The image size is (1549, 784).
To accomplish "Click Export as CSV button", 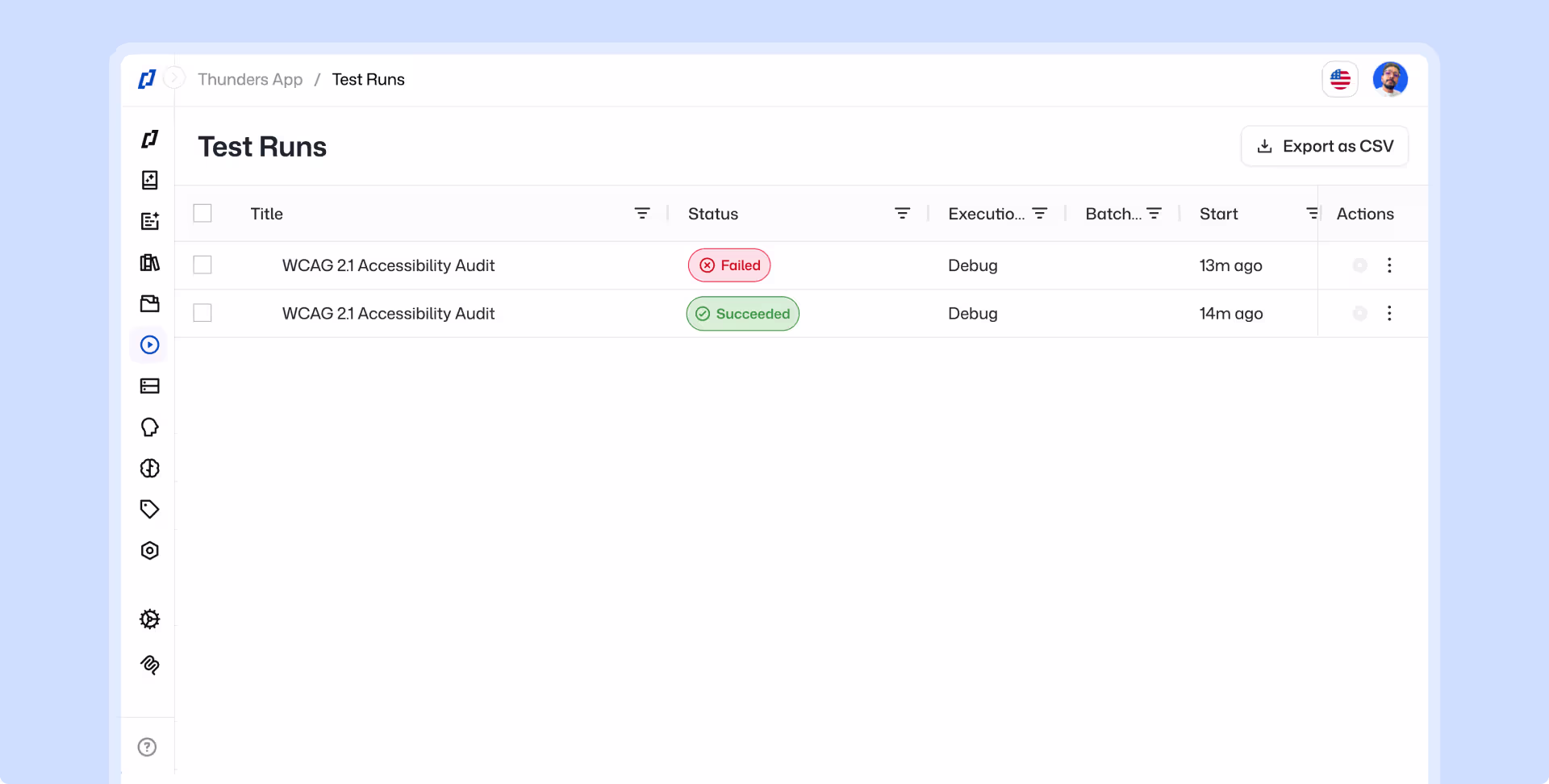I will pos(1325,146).
